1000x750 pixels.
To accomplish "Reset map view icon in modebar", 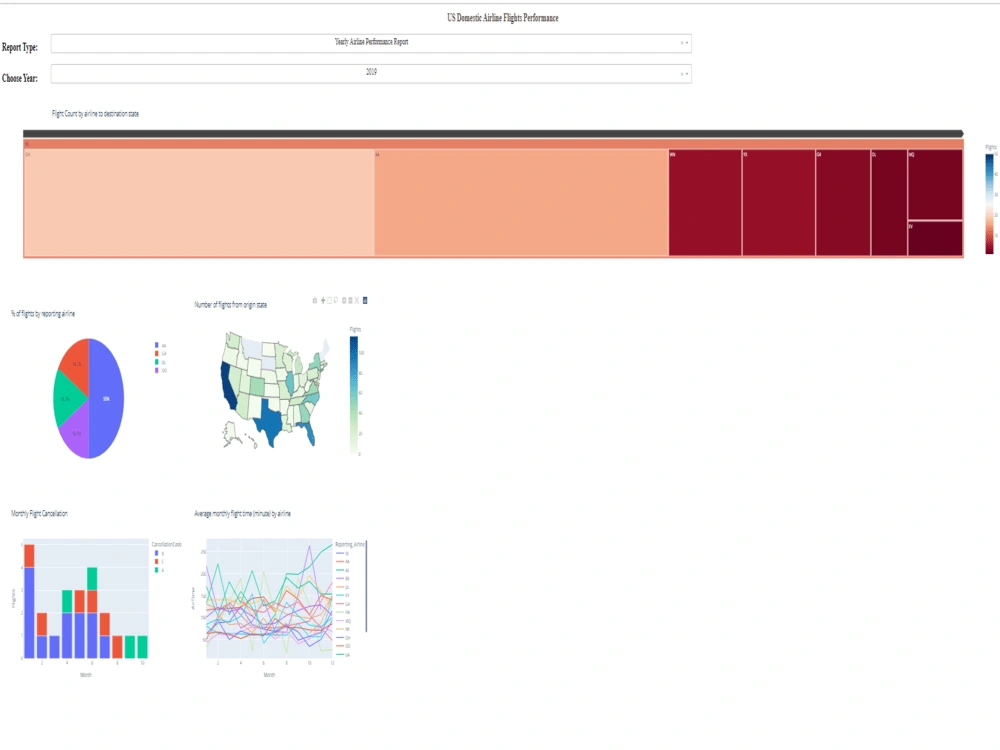I will pos(357,300).
